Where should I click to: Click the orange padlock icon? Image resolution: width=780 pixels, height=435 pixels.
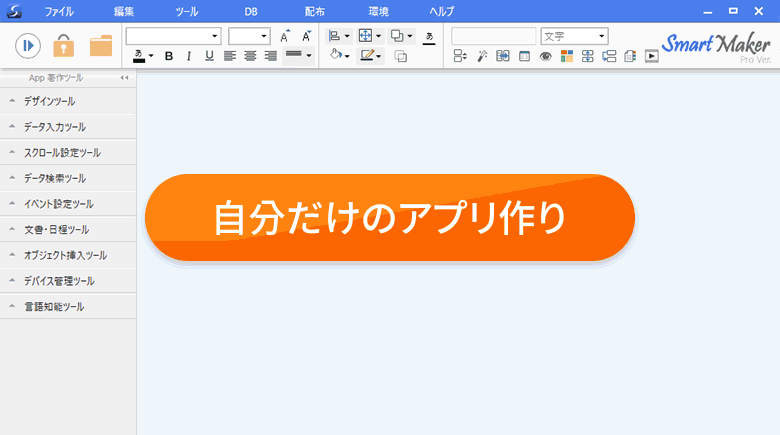tap(64, 46)
